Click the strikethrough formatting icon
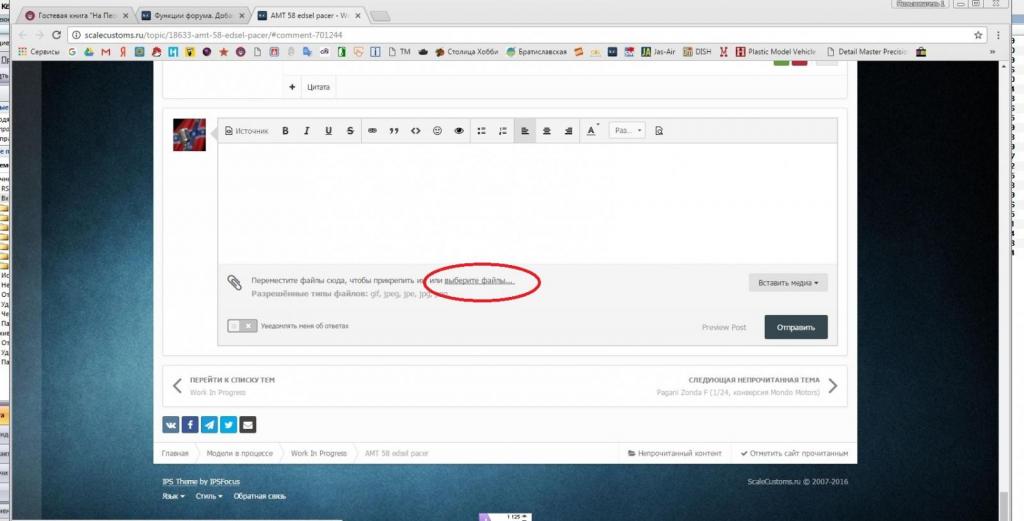 [350, 131]
